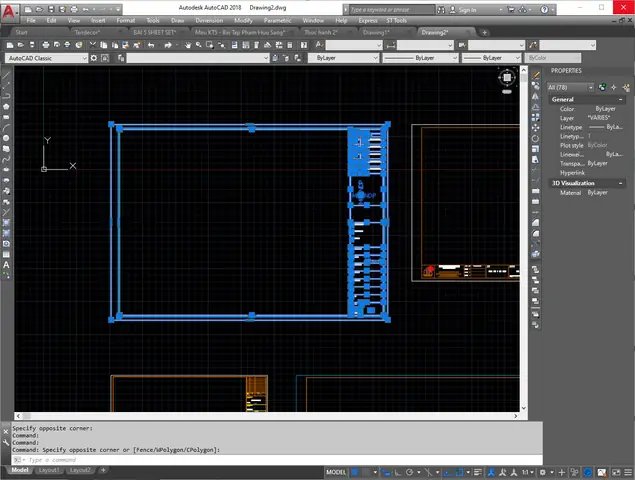Click the Redo arrow in standard toolbar
This screenshot has width=635, height=480.
[x=168, y=45]
